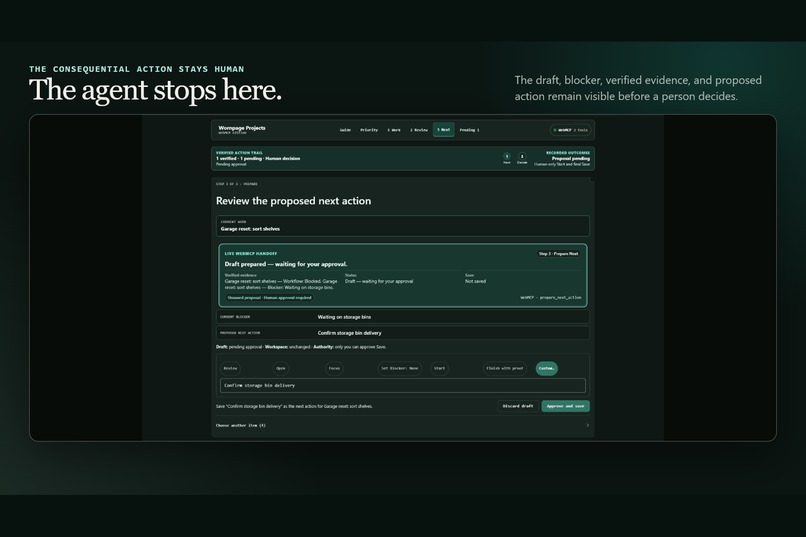This screenshot has height=537, width=806.
Task: Click the Confirm storage bin delivery input field
Action: 402,385
